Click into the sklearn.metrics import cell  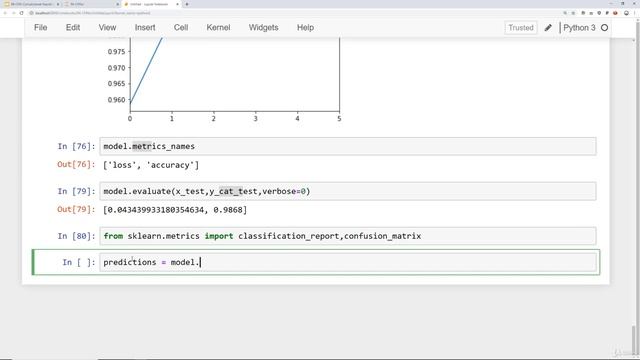[348, 236]
